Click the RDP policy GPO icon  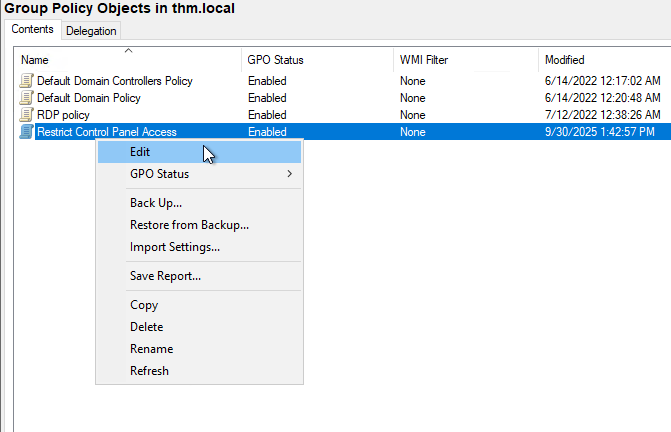click(x=27, y=115)
